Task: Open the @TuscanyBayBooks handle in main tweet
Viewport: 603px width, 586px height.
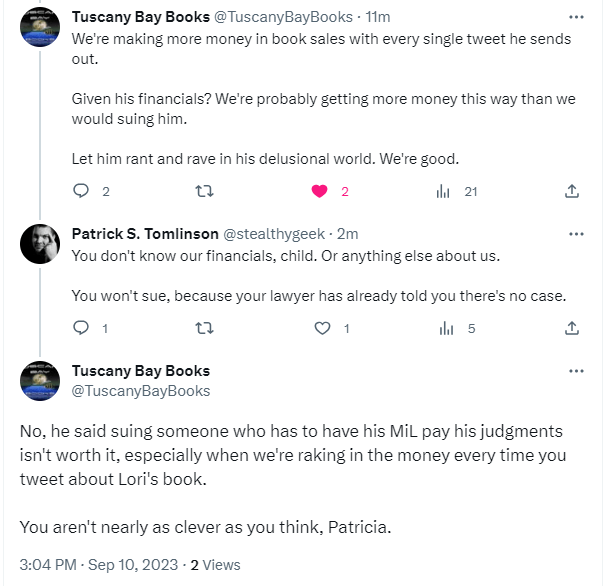Action: tap(141, 391)
